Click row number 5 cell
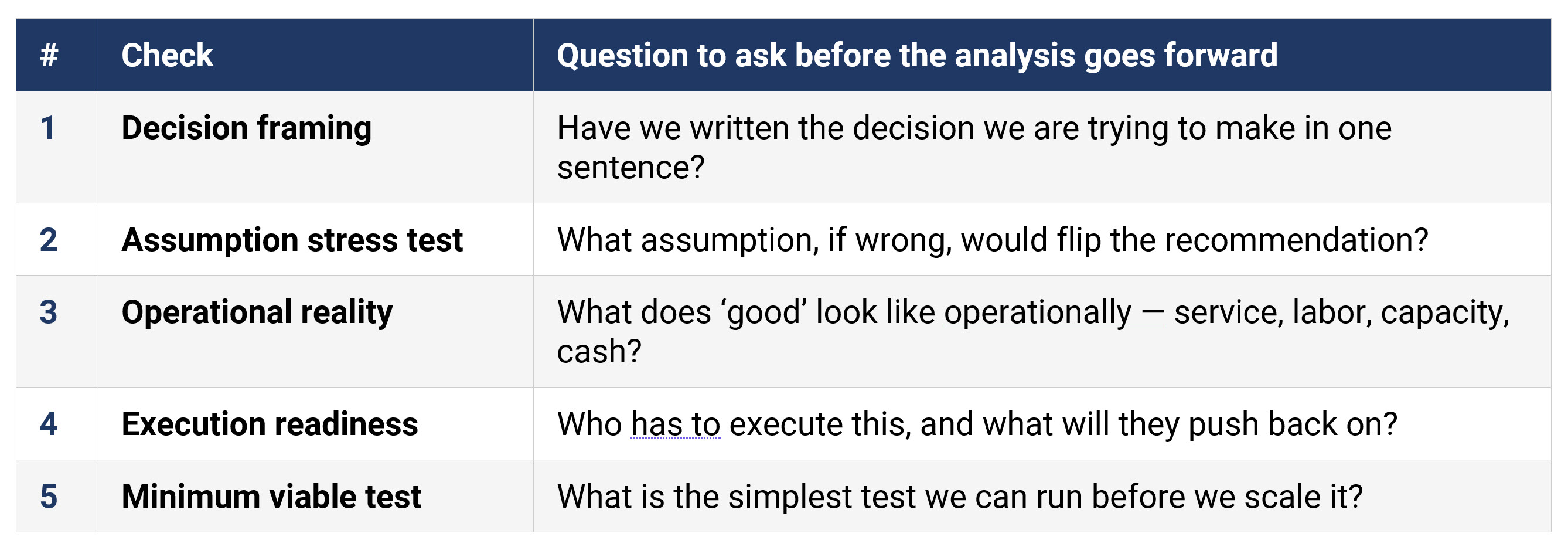Image resolution: width=1568 pixels, height=547 pixels. pyautogui.click(x=49, y=497)
